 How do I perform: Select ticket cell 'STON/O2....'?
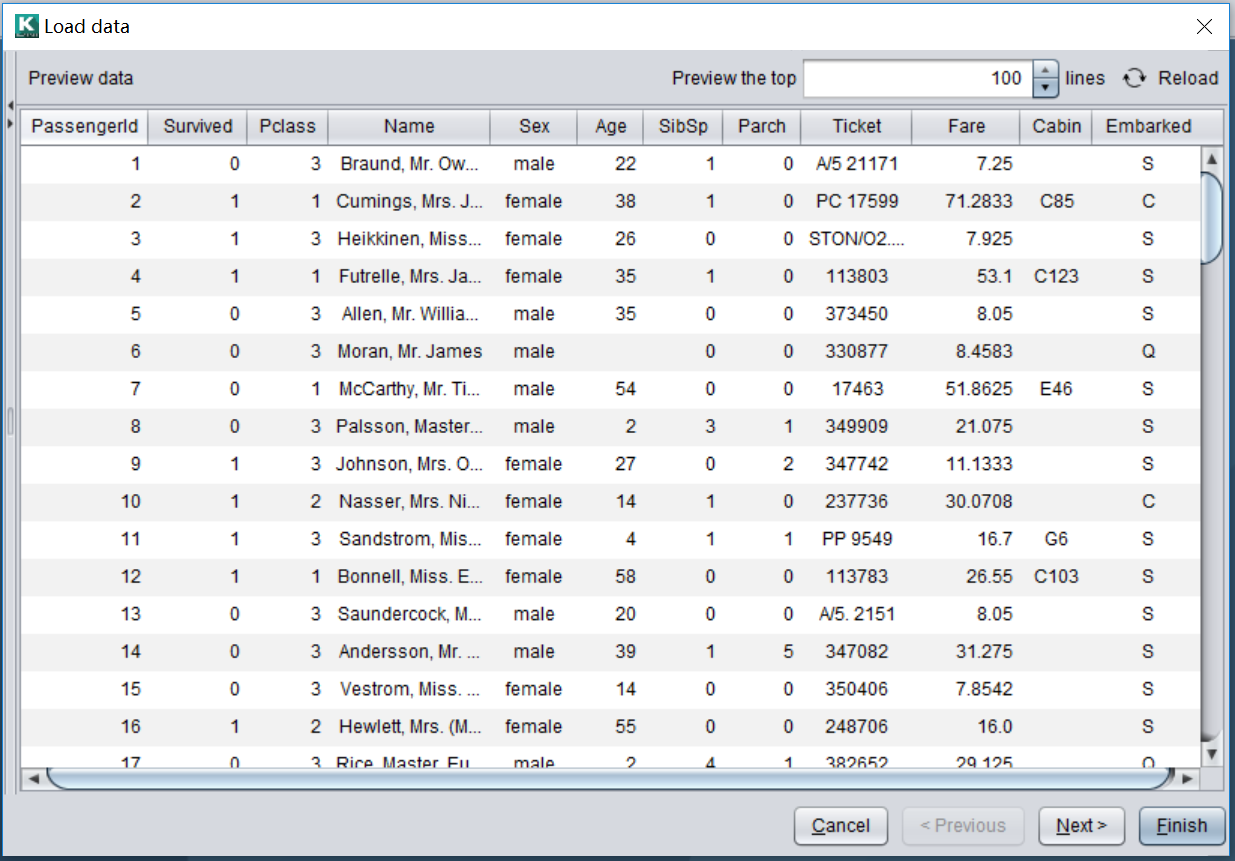[x=857, y=239]
